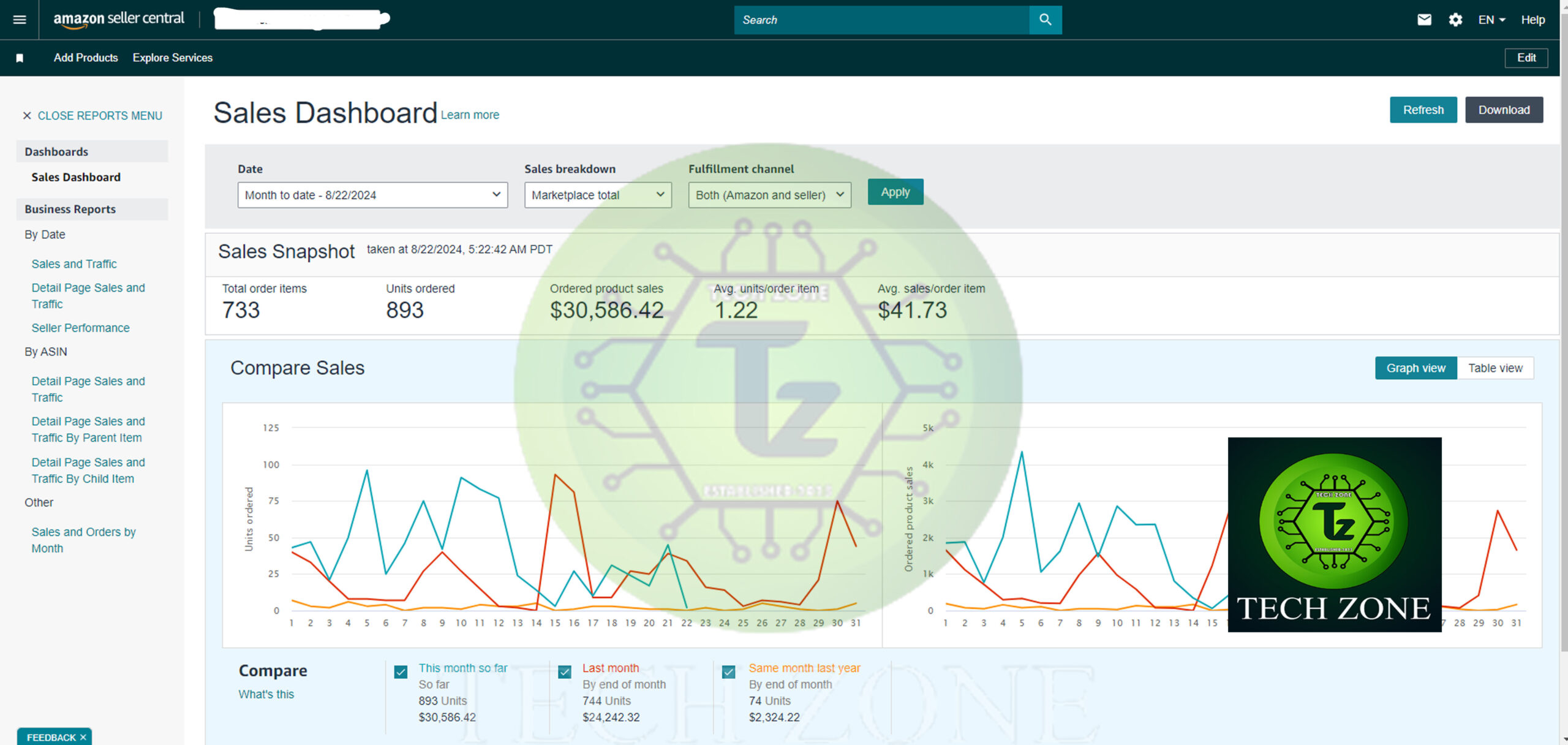Open the Help link
Image resolution: width=1568 pixels, height=745 pixels.
click(1532, 20)
